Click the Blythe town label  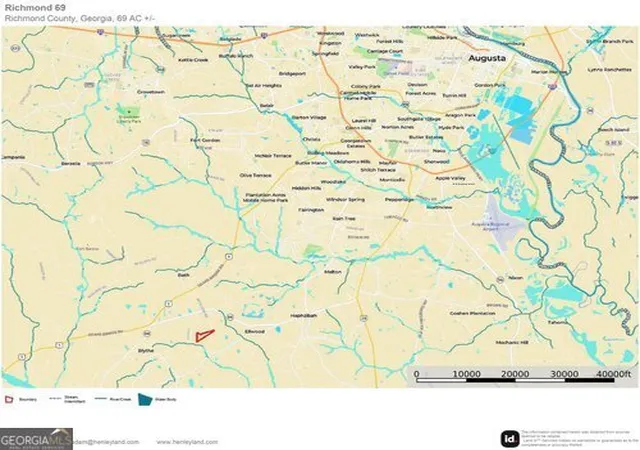pos(146,351)
